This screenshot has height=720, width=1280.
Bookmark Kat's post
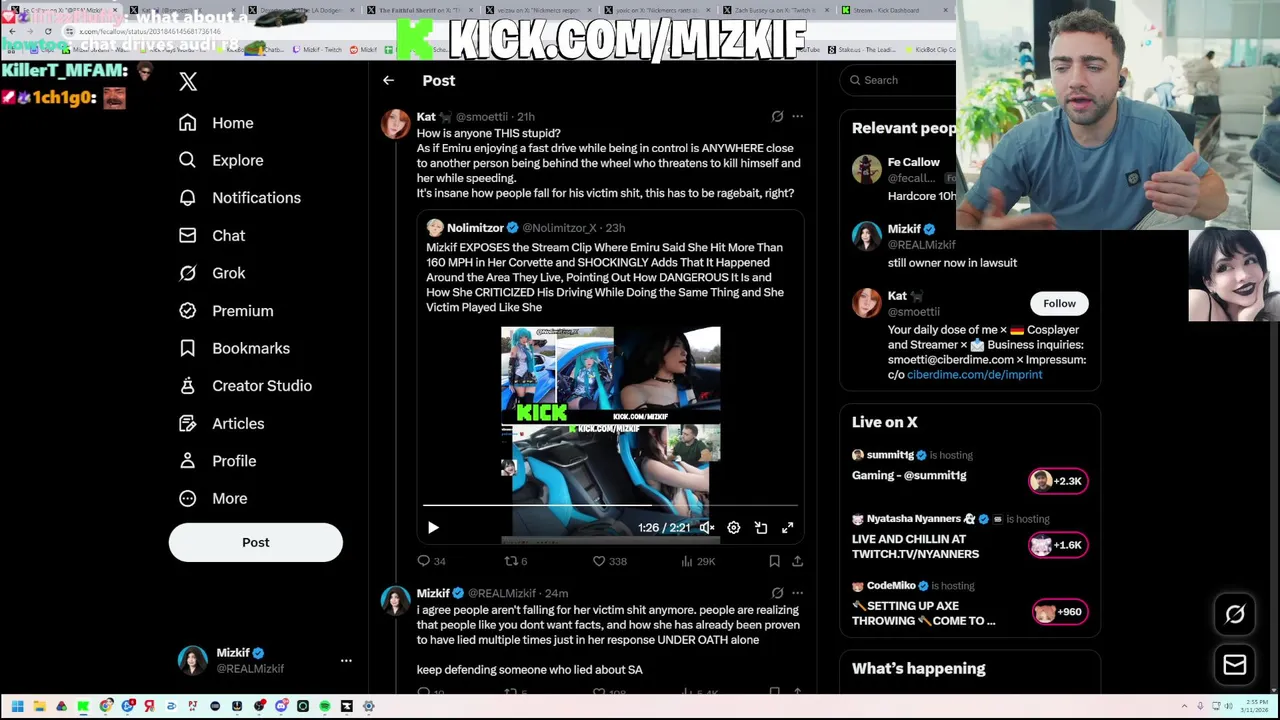(x=774, y=561)
